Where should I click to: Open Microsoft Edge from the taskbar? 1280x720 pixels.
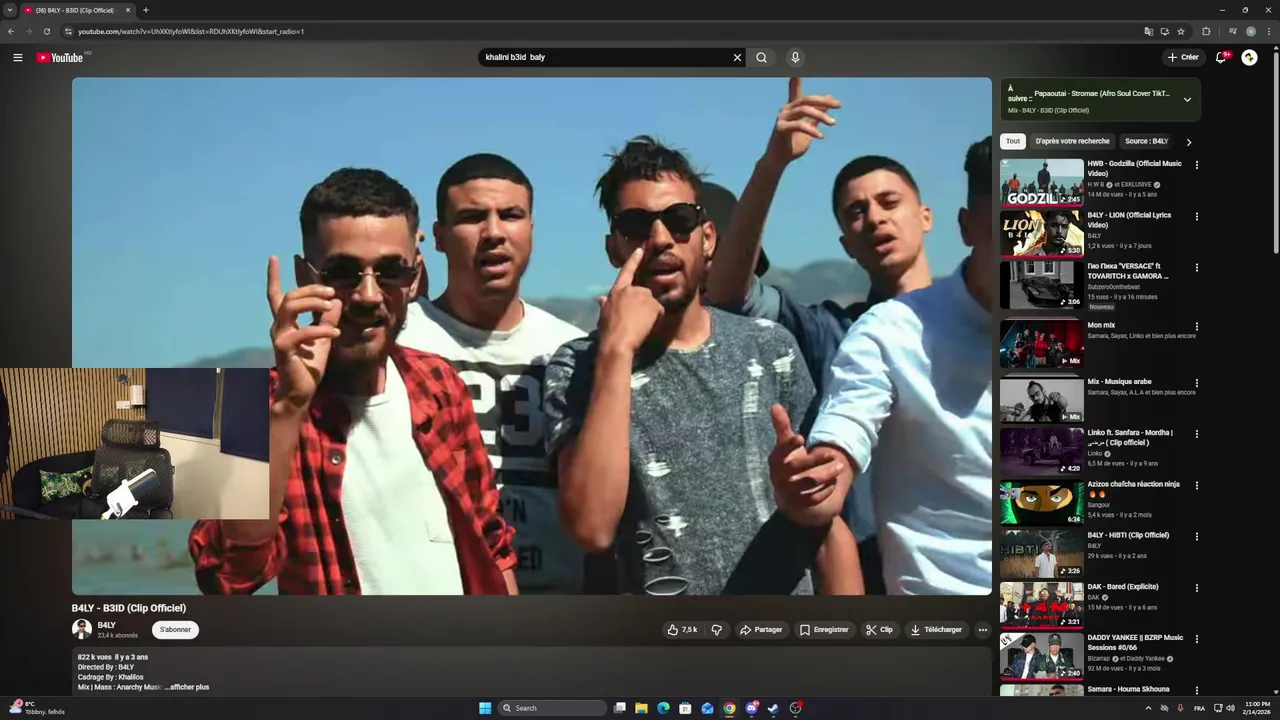pyautogui.click(x=663, y=708)
